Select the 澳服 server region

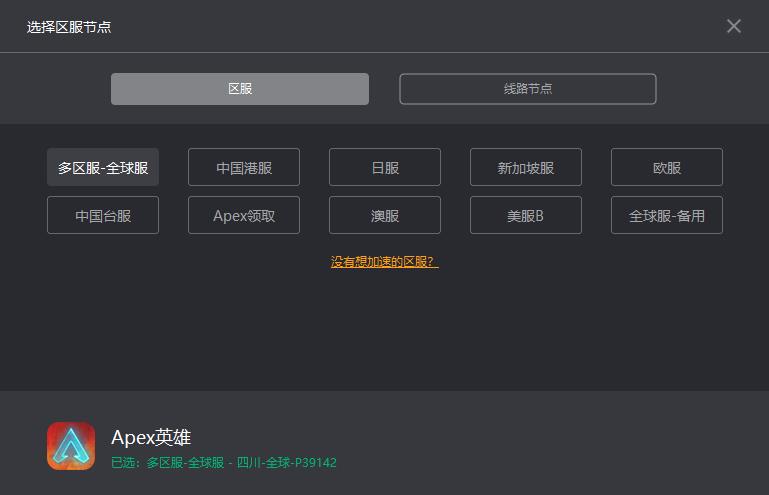click(x=385, y=216)
